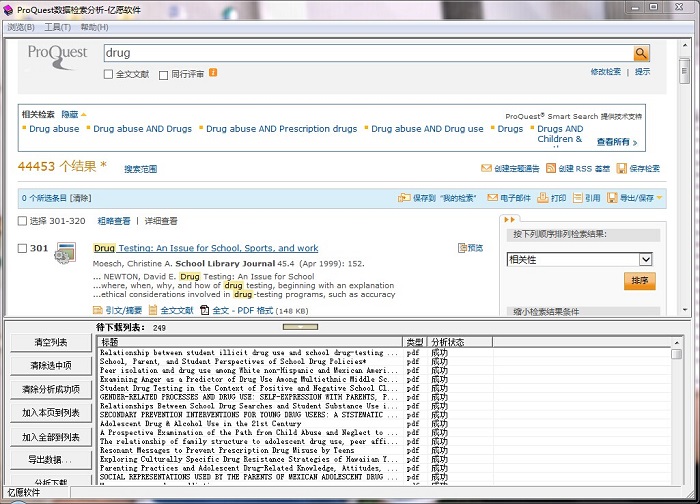Click School Library Journal publication name

pyautogui.click(x=225, y=263)
